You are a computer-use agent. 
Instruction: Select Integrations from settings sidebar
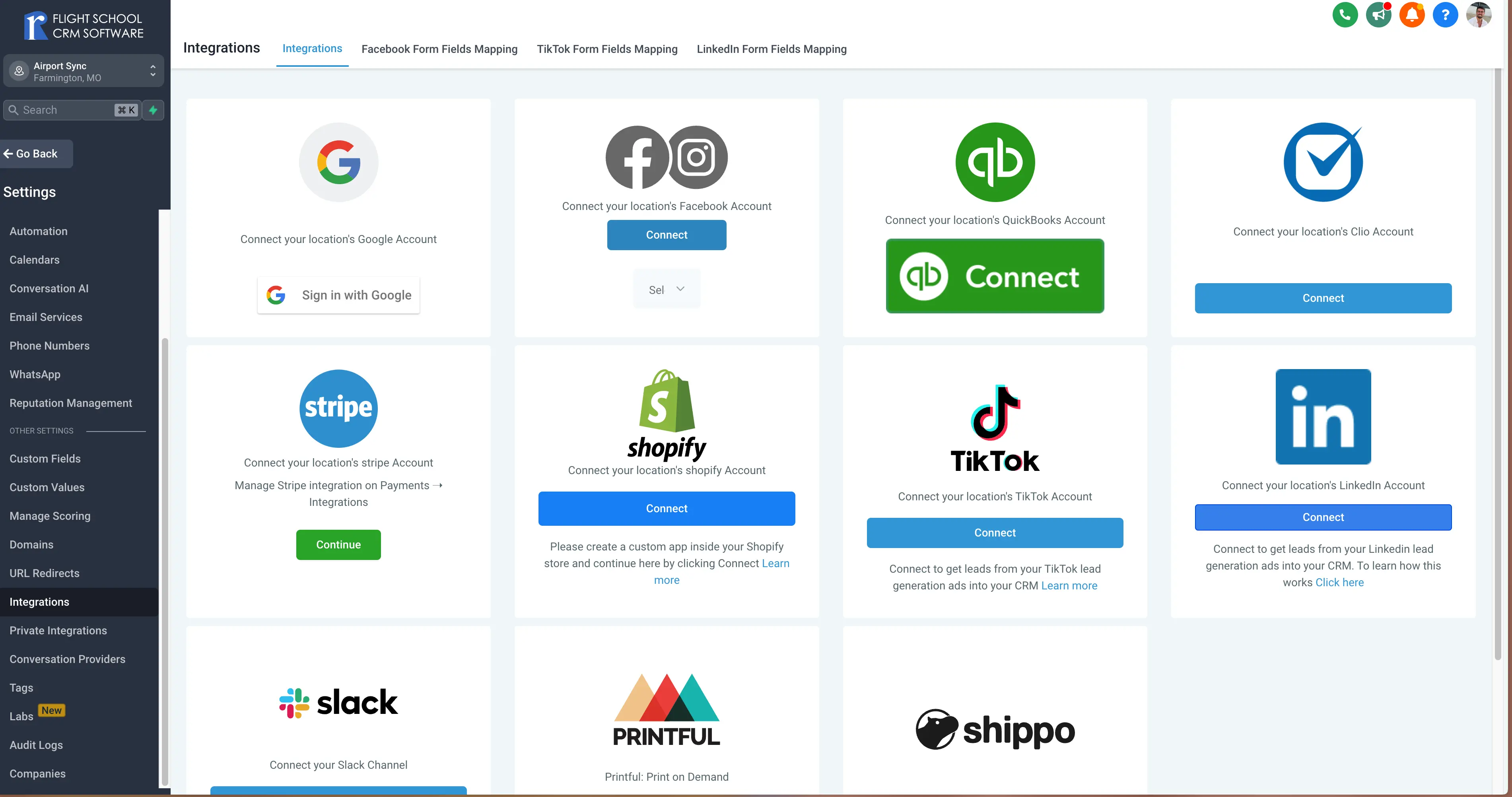[39, 601]
